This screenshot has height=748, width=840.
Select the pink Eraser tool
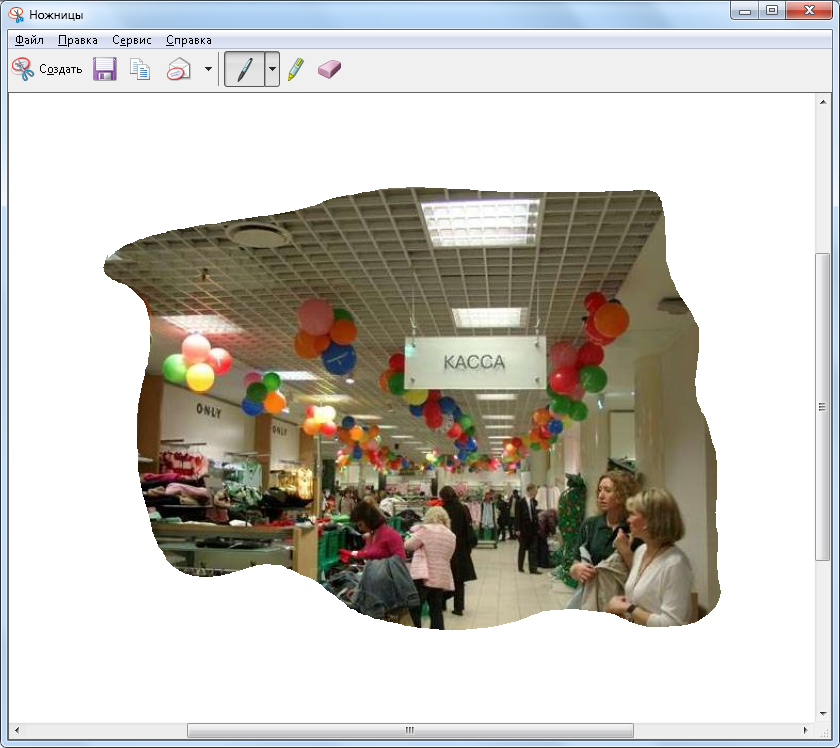click(329, 69)
